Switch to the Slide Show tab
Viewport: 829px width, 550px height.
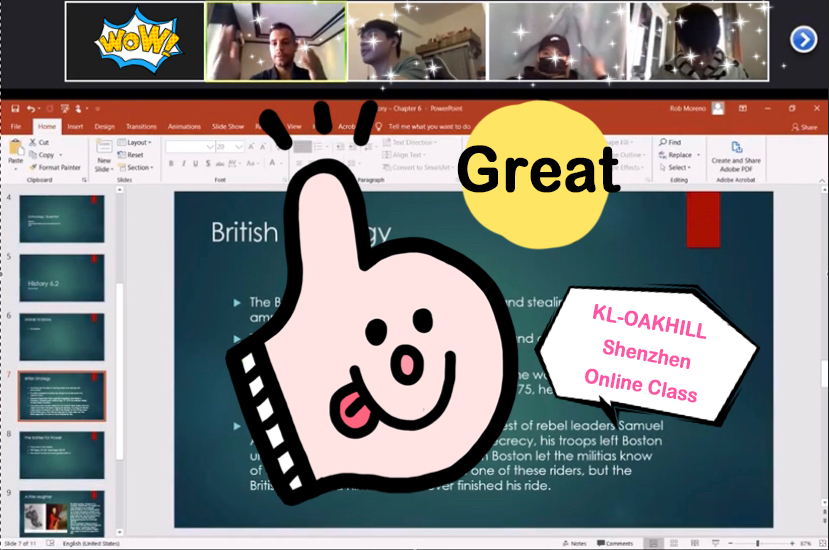228,126
